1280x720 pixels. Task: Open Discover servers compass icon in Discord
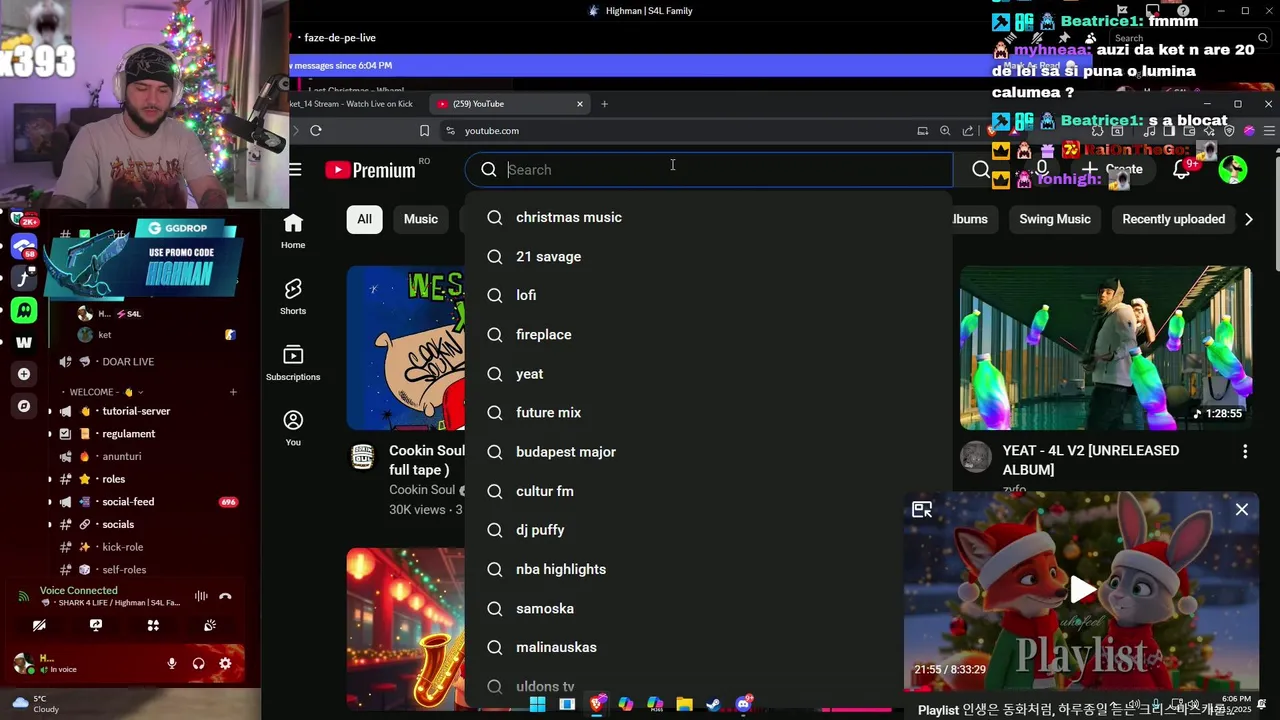(x=24, y=406)
